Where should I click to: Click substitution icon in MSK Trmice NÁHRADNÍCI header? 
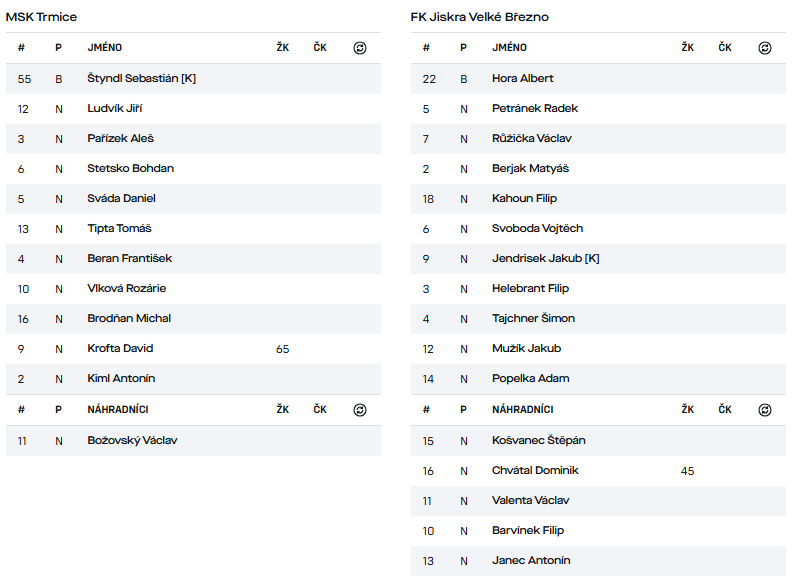(x=360, y=410)
